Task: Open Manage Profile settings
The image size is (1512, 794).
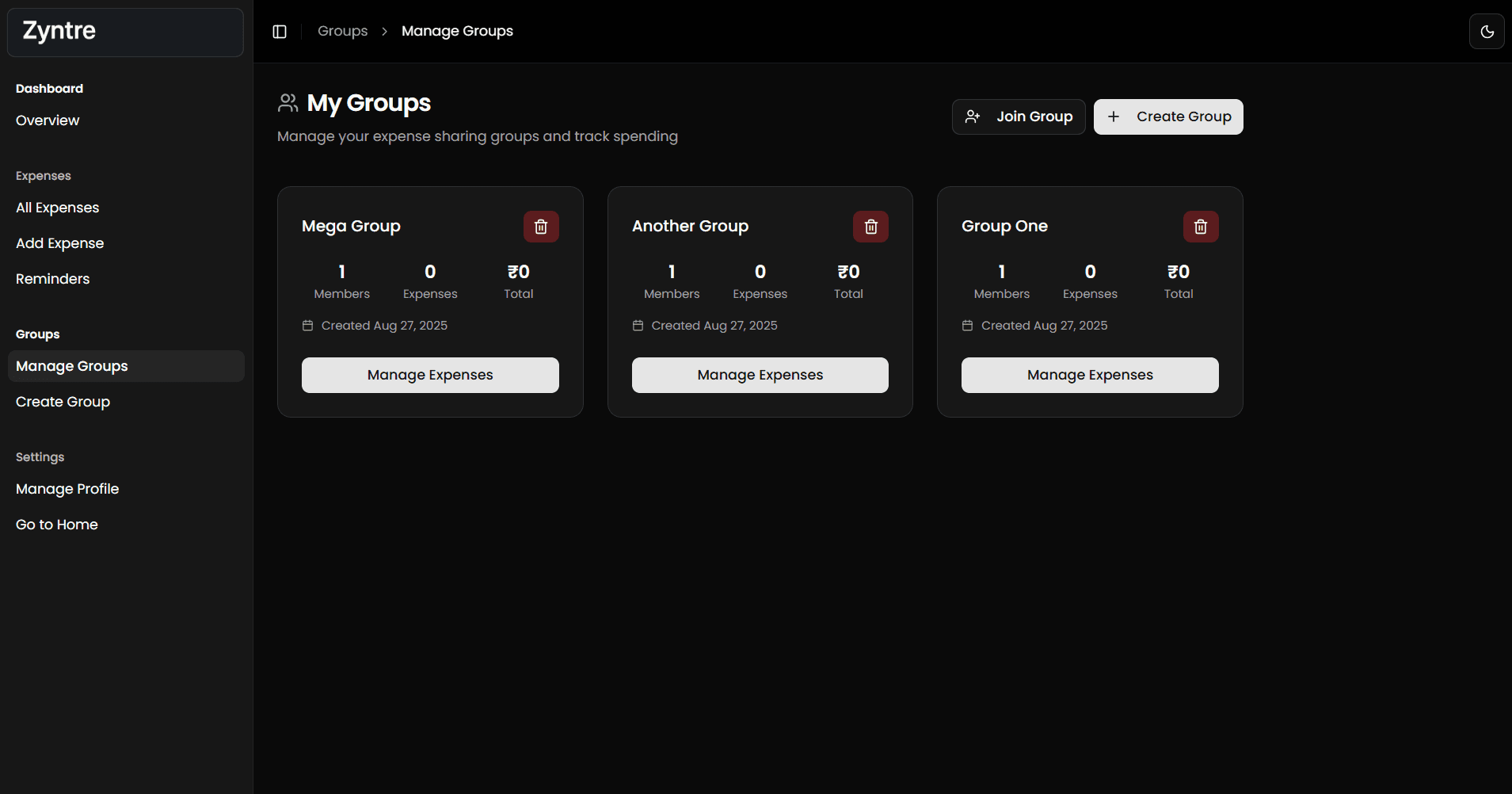Action: [67, 489]
